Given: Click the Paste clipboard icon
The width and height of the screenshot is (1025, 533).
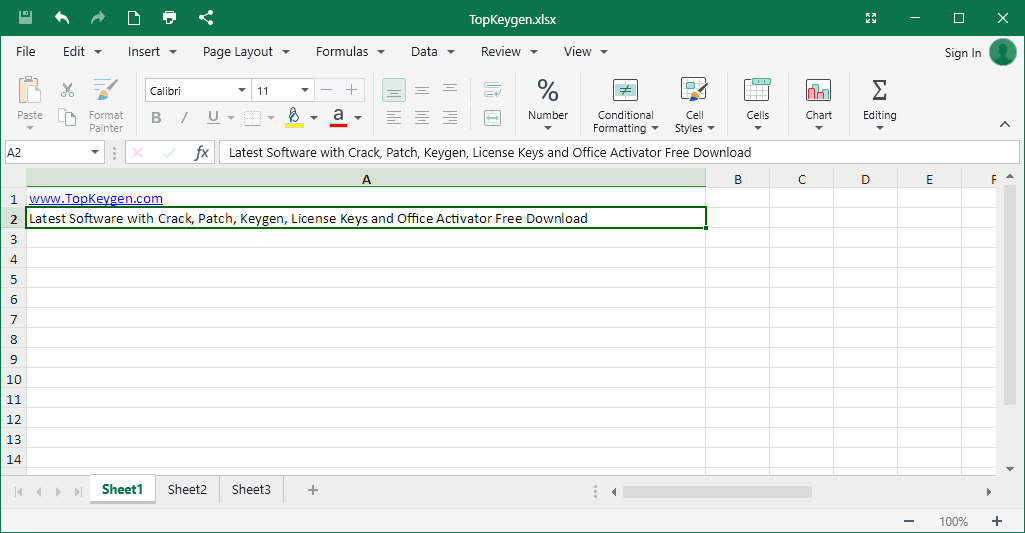Looking at the screenshot, I should 29,90.
